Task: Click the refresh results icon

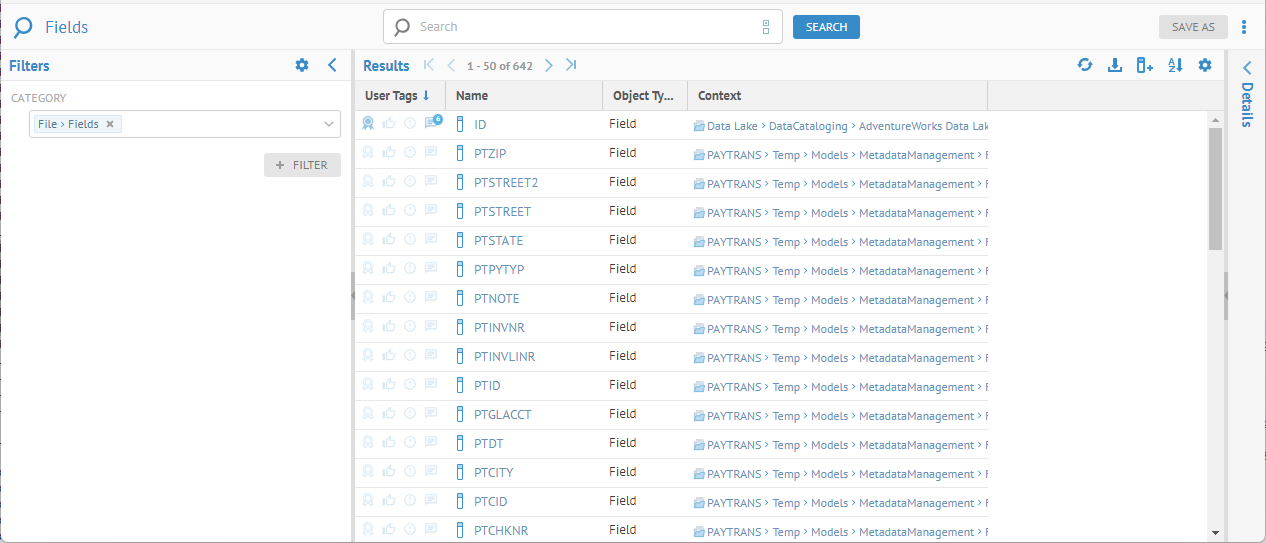Action: point(1084,65)
